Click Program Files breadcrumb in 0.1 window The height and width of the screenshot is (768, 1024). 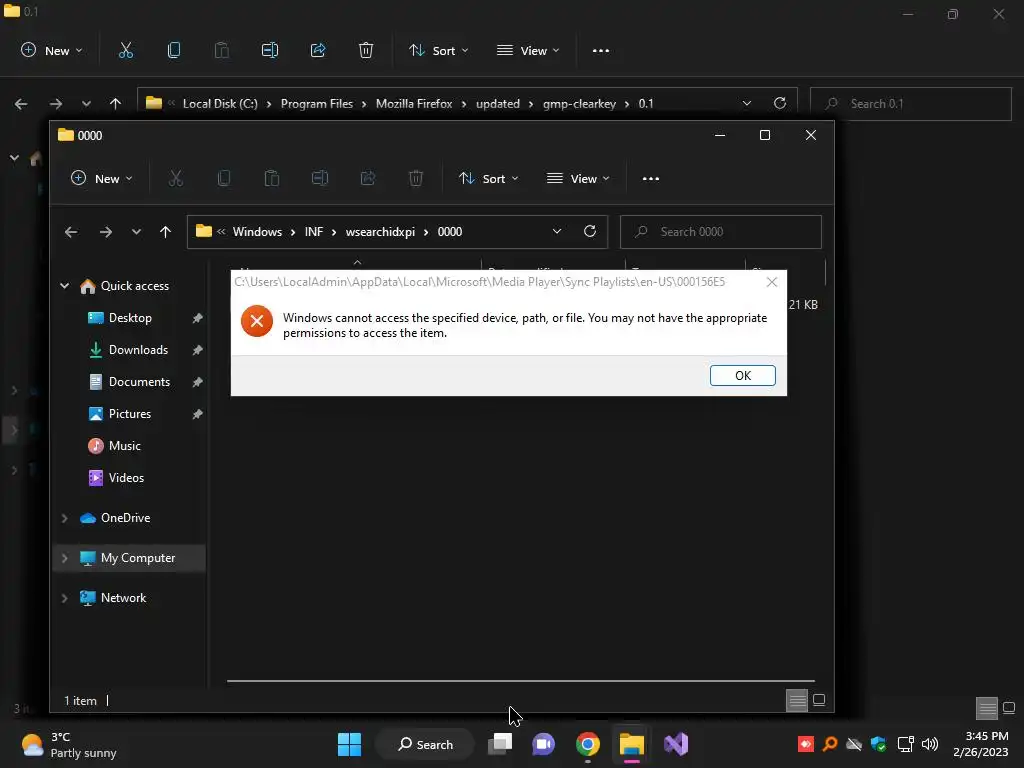tap(317, 104)
